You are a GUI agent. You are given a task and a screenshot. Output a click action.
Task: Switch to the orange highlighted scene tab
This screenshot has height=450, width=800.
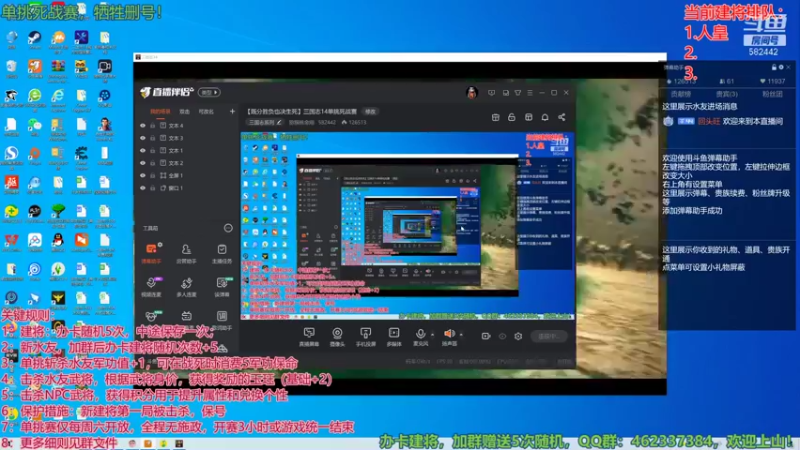pos(160,111)
